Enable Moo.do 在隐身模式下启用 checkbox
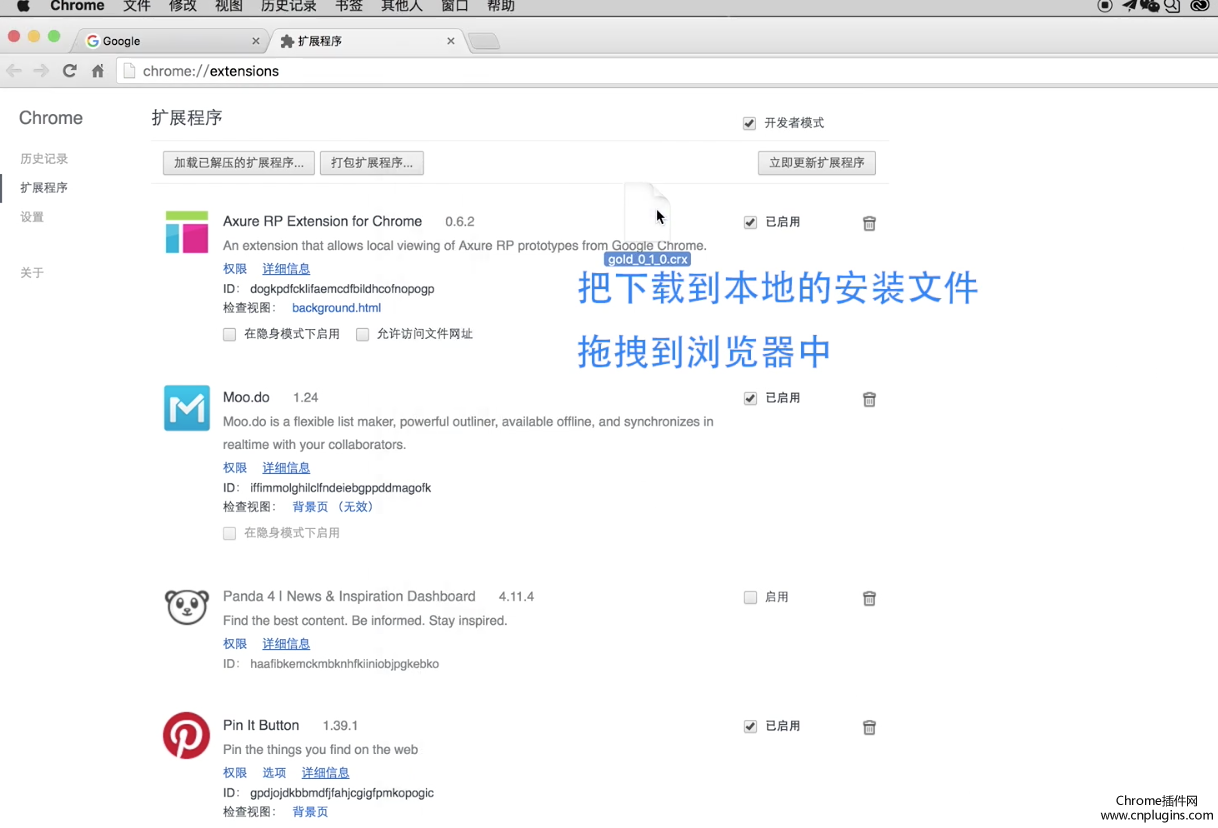 tap(229, 533)
